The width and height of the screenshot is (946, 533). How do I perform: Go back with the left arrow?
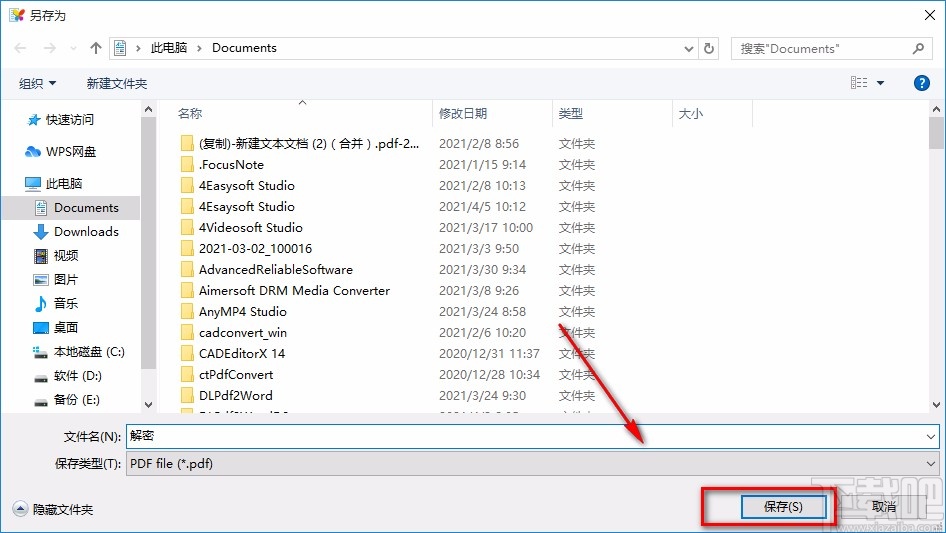point(21,48)
